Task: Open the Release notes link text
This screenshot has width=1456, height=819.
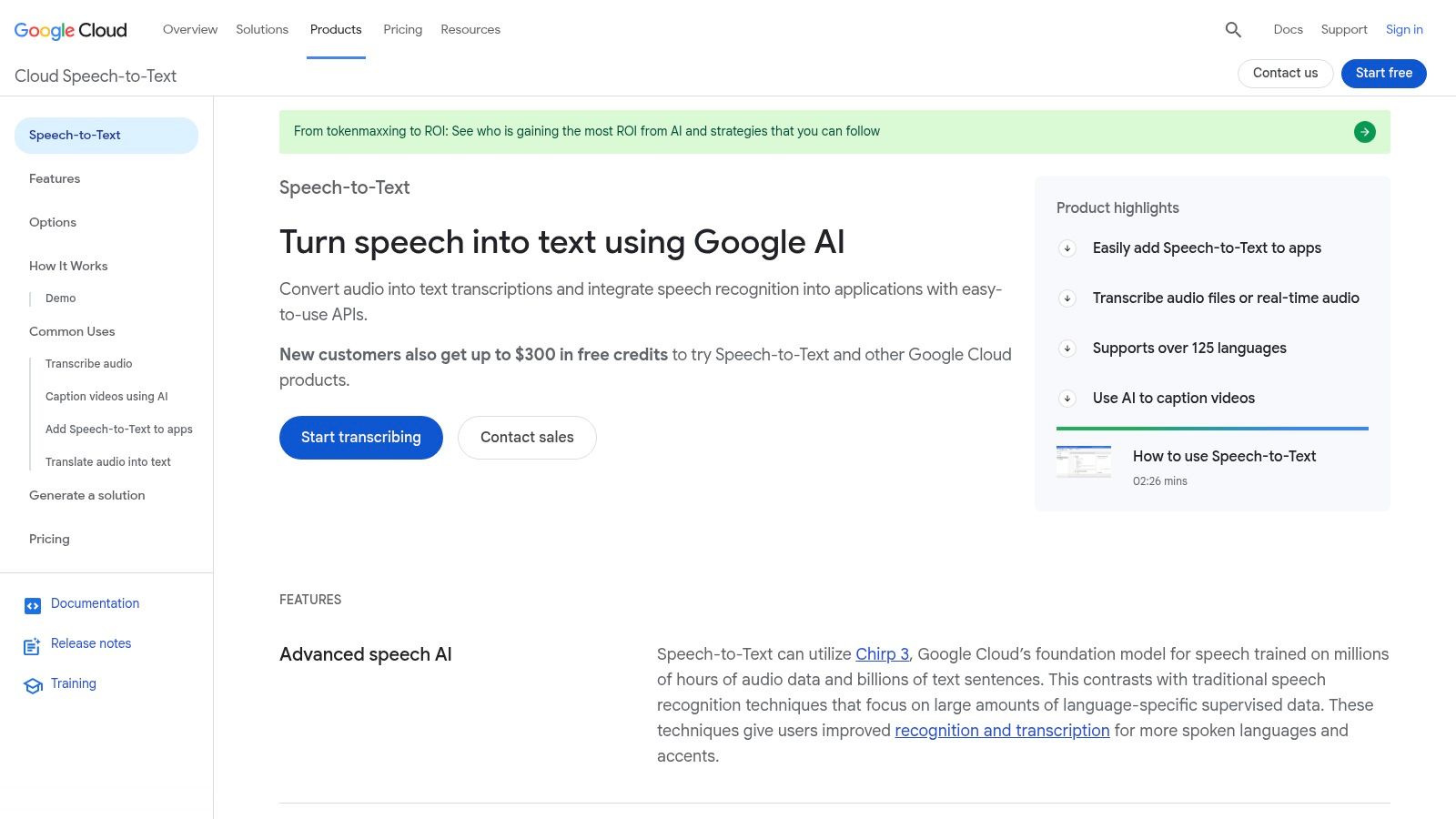Action: (91, 643)
